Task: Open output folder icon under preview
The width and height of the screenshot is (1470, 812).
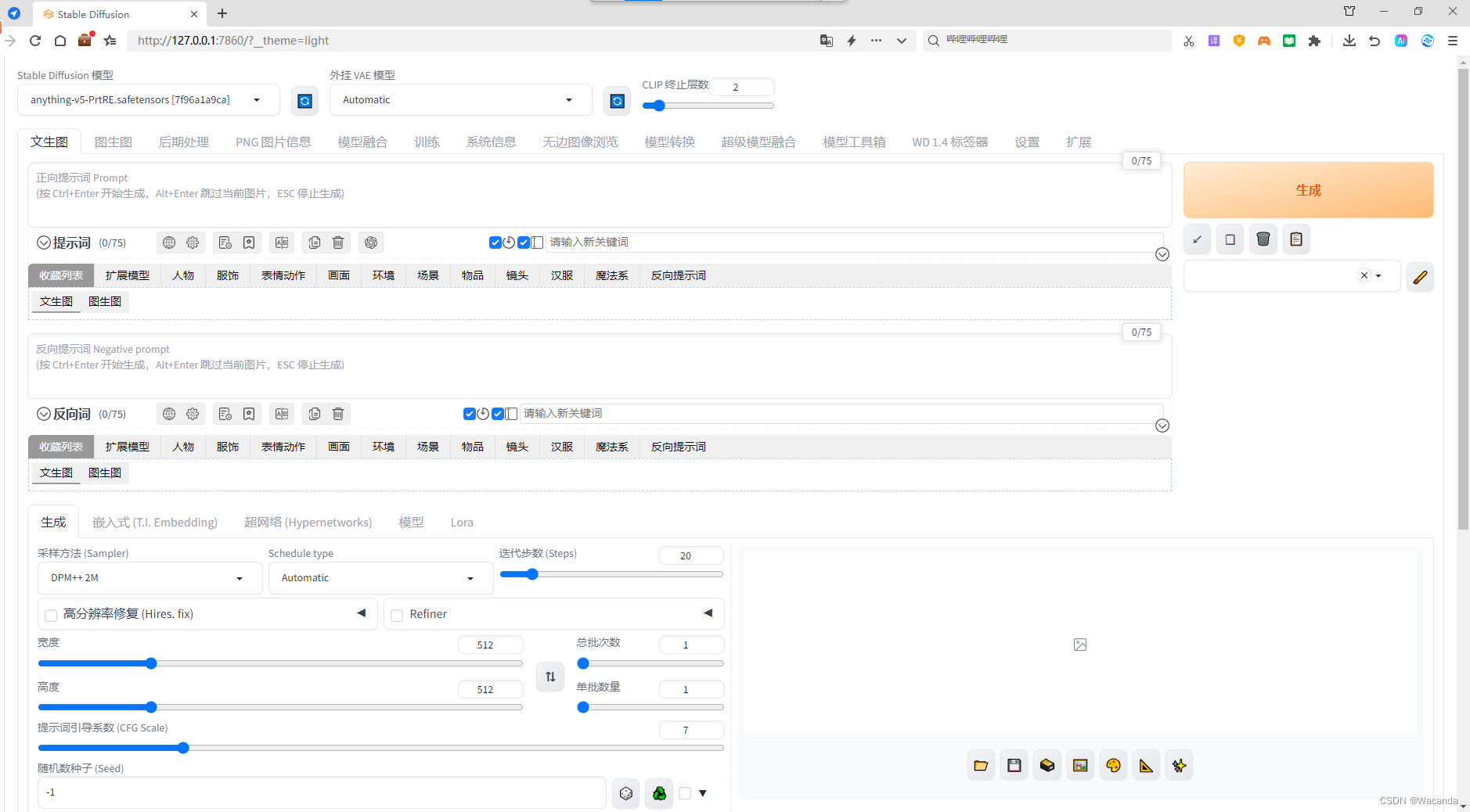Action: pyautogui.click(x=981, y=766)
